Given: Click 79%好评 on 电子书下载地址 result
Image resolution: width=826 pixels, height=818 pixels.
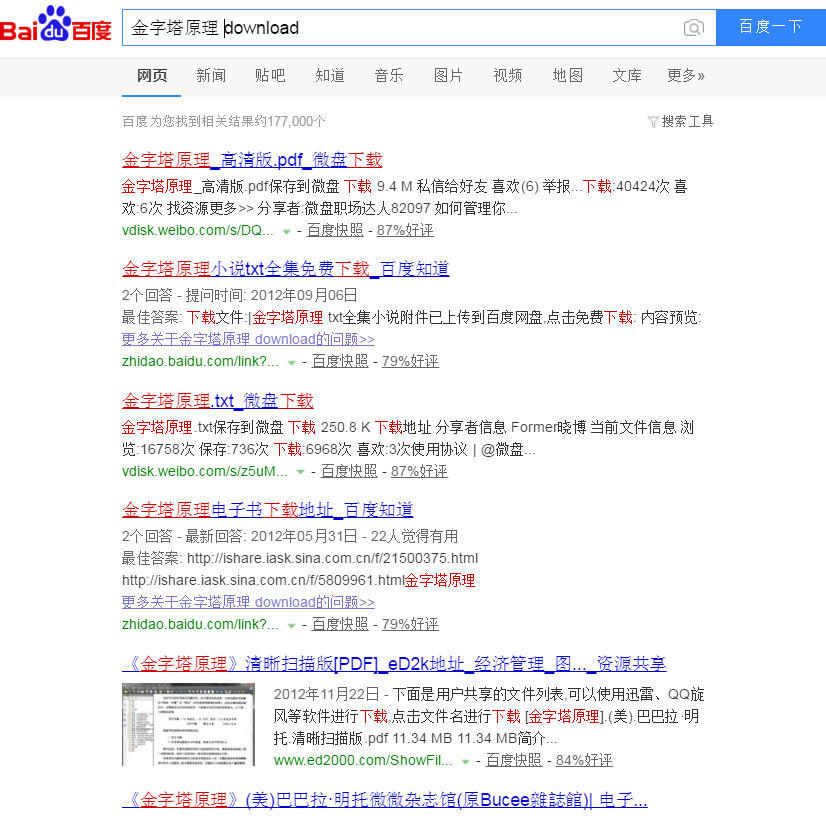Looking at the screenshot, I should point(410,624).
